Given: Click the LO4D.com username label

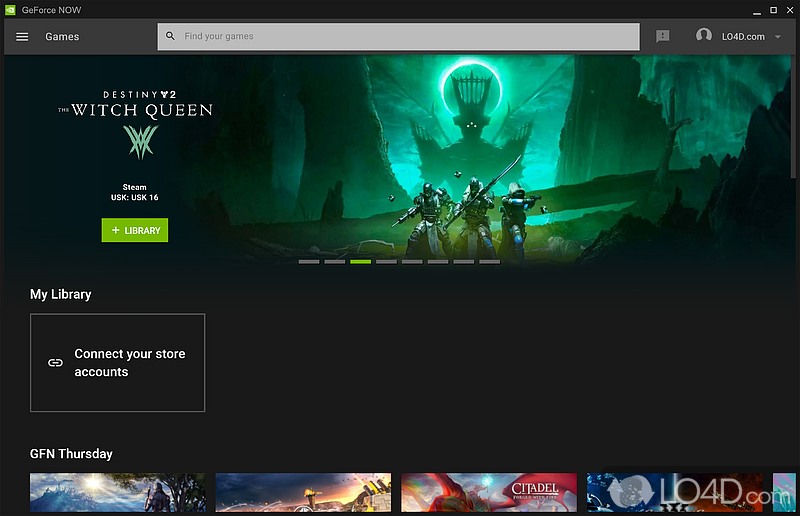Looking at the screenshot, I should point(743,37).
